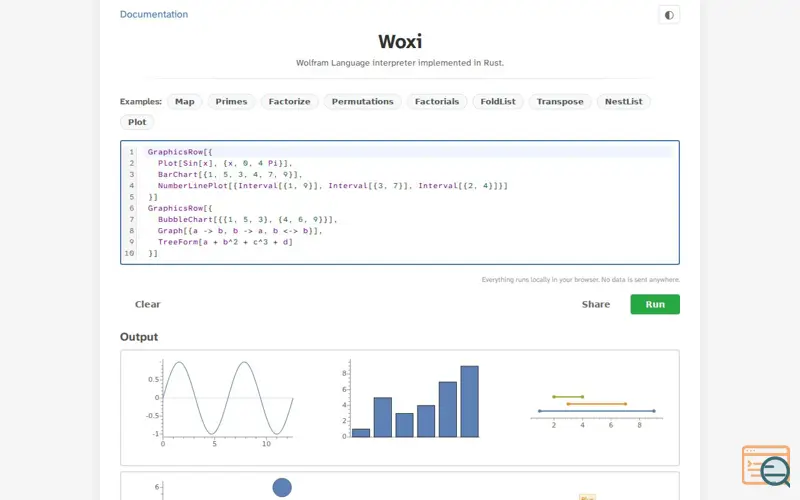Load the Plot example

point(137,122)
